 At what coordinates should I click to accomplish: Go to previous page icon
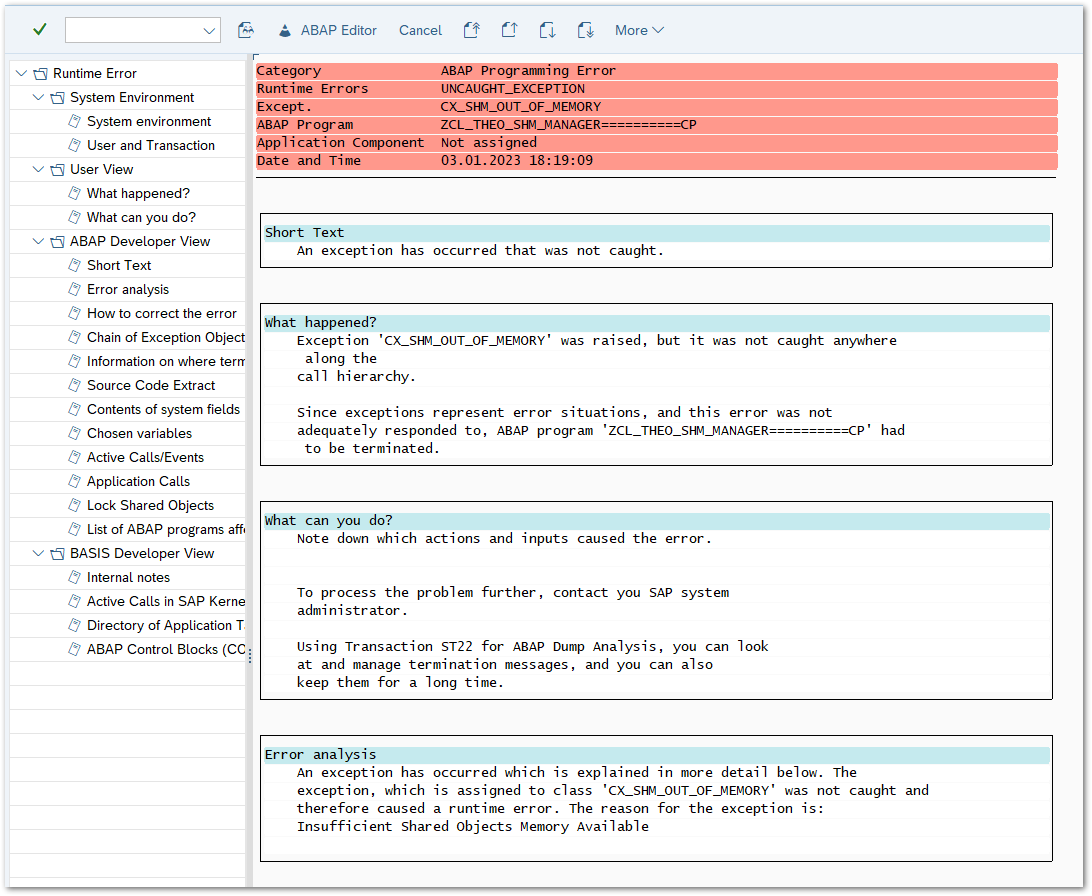(x=509, y=30)
